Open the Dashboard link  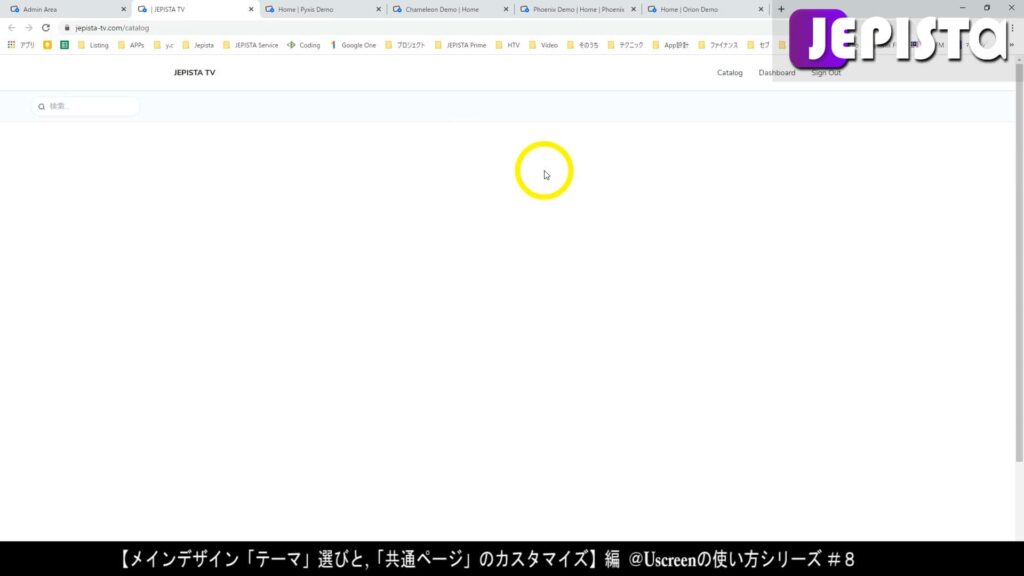776,72
